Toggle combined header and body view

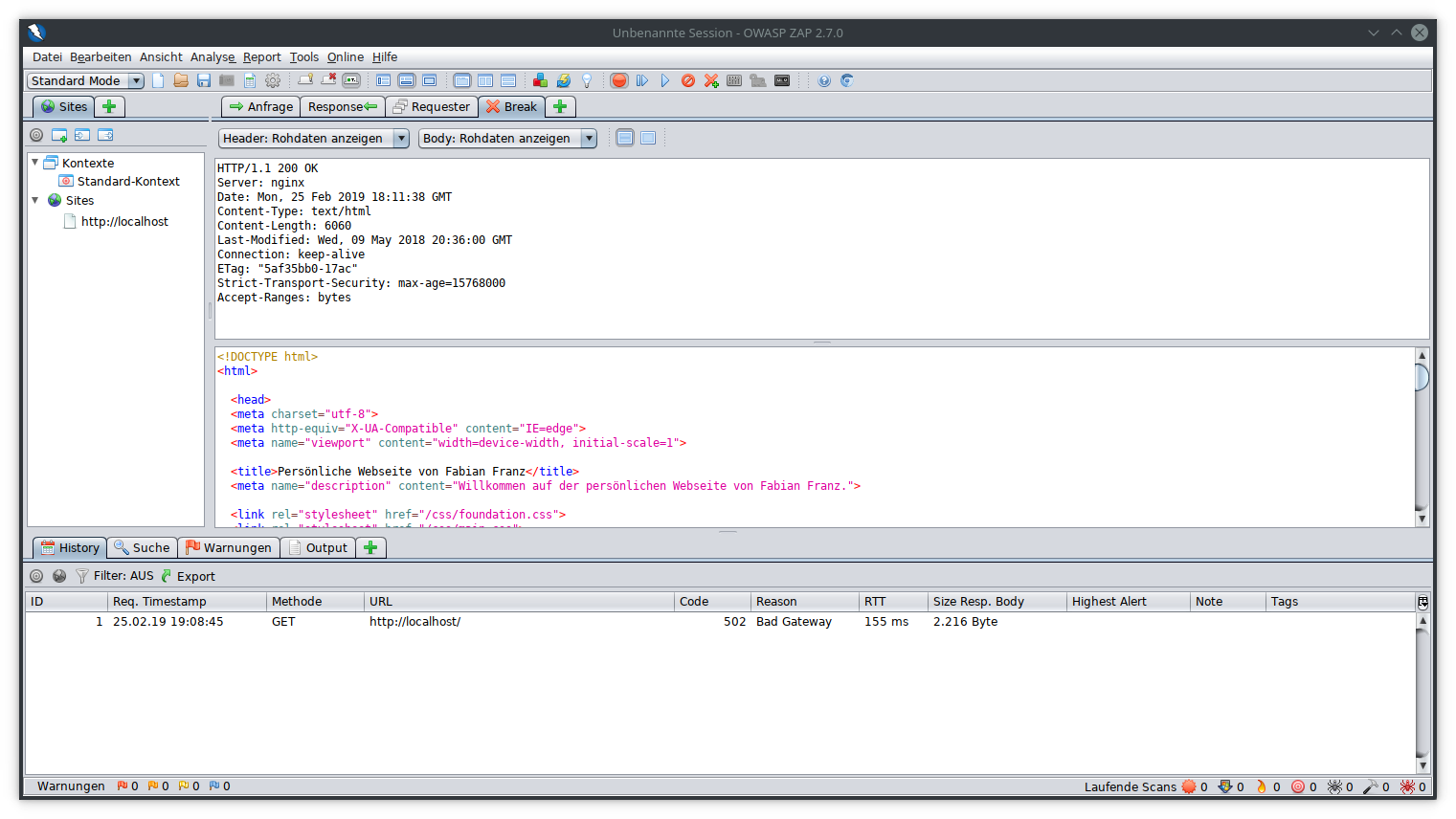[648, 138]
